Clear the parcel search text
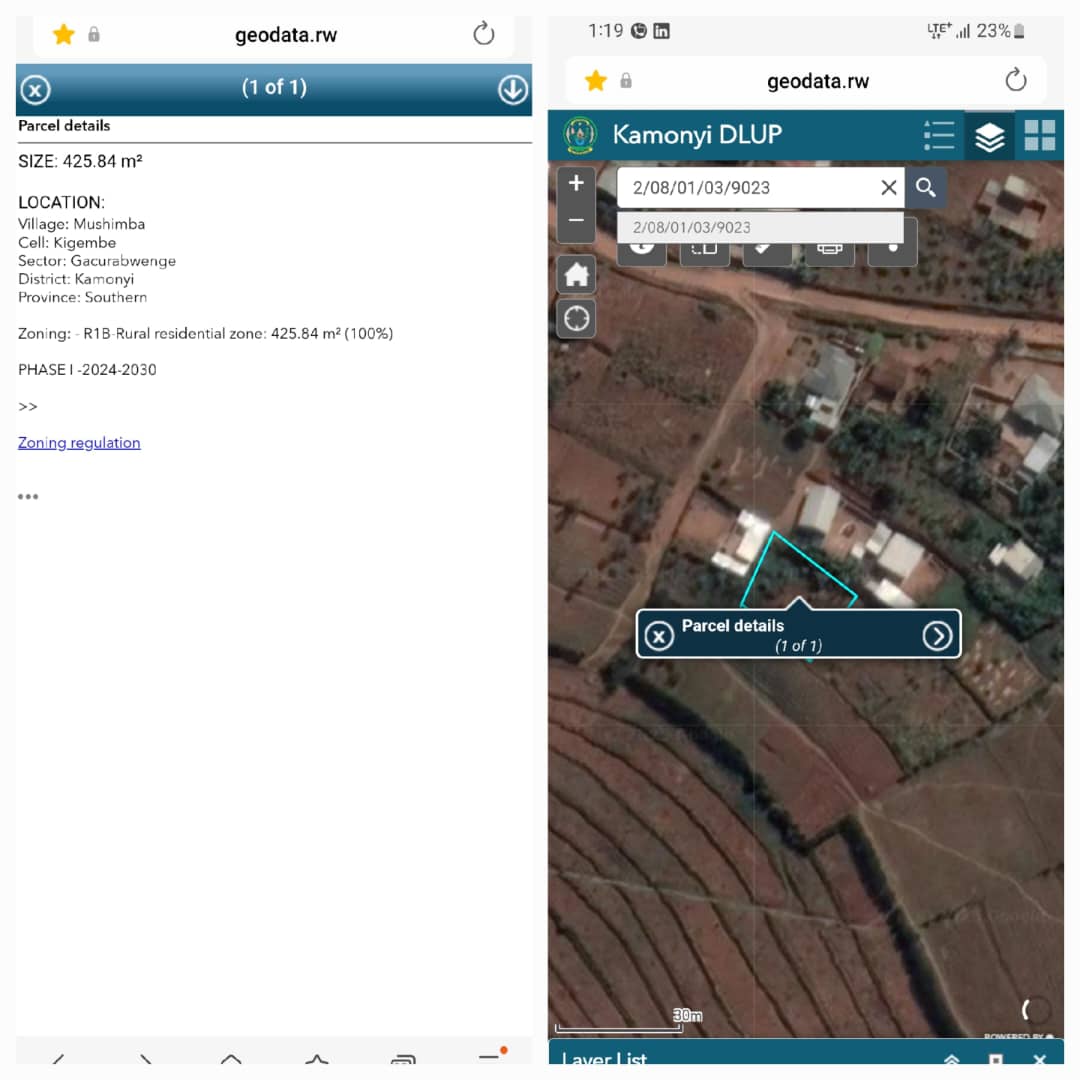 pos(888,187)
